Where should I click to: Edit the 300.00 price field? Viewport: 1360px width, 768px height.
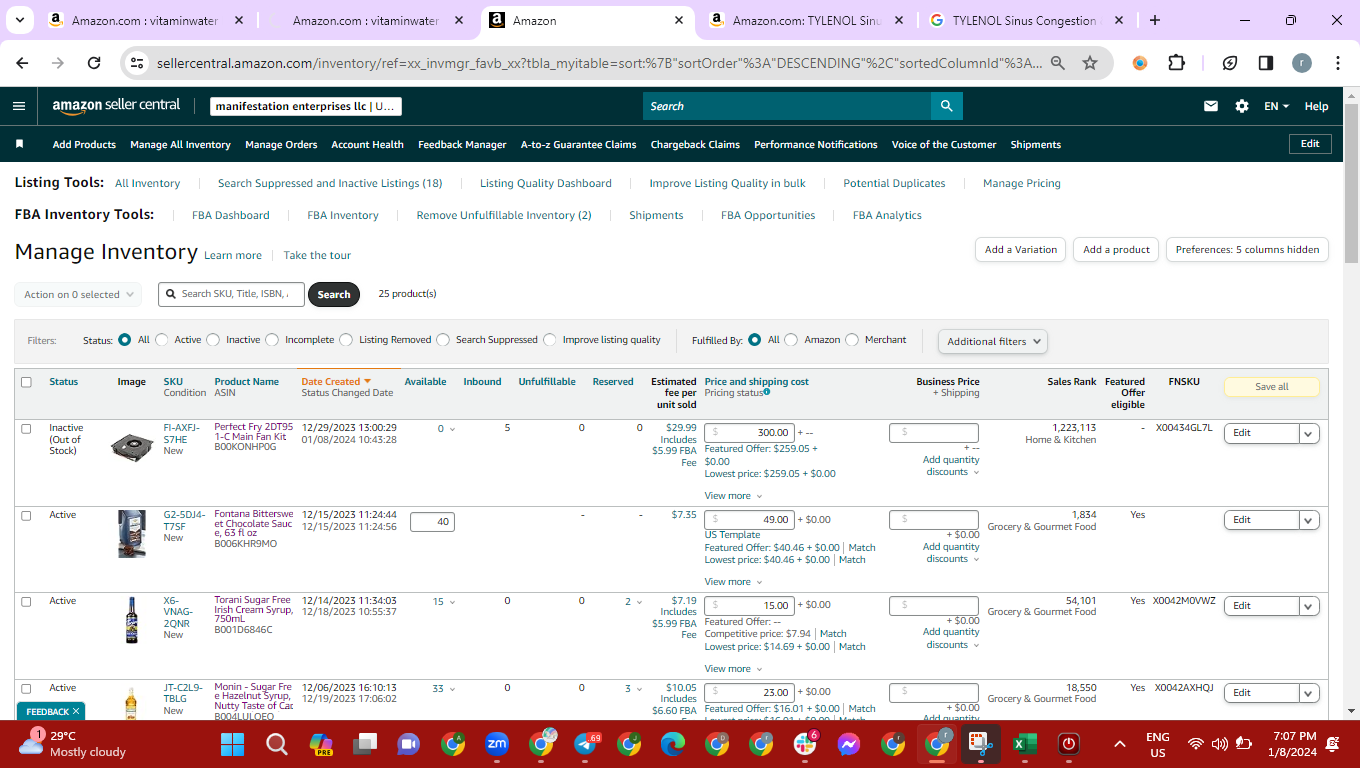750,433
